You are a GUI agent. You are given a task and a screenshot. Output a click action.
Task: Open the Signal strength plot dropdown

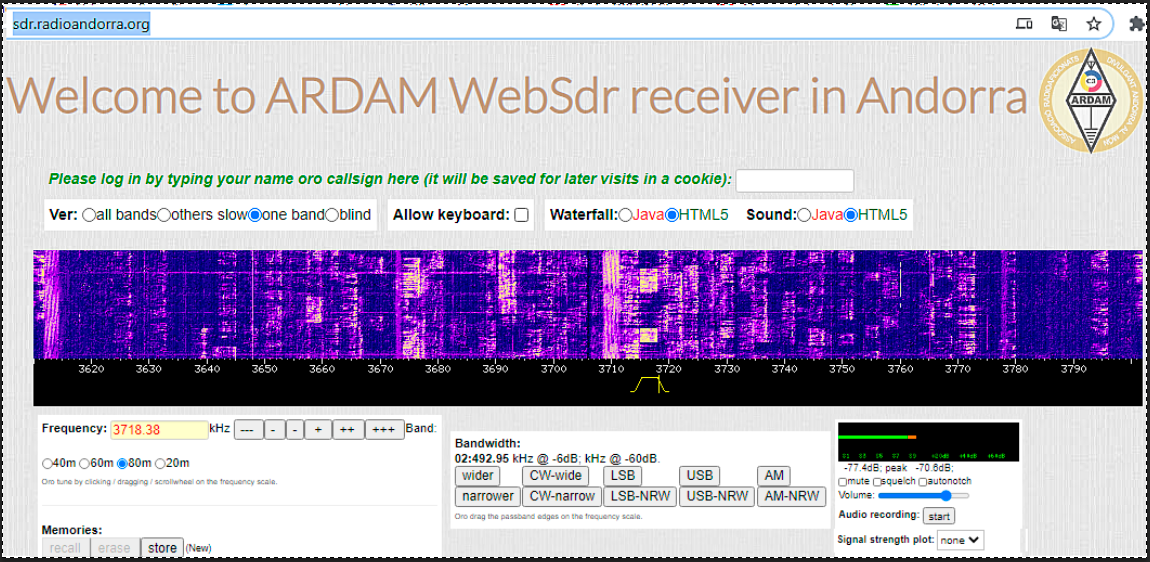point(961,539)
